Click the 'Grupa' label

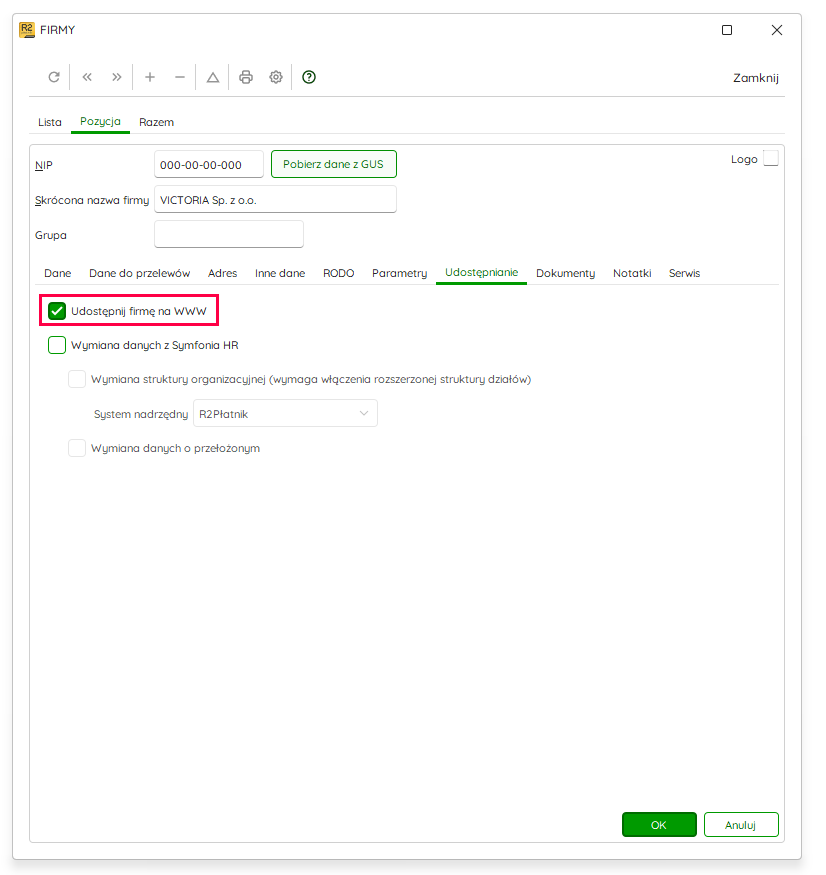pos(51,235)
